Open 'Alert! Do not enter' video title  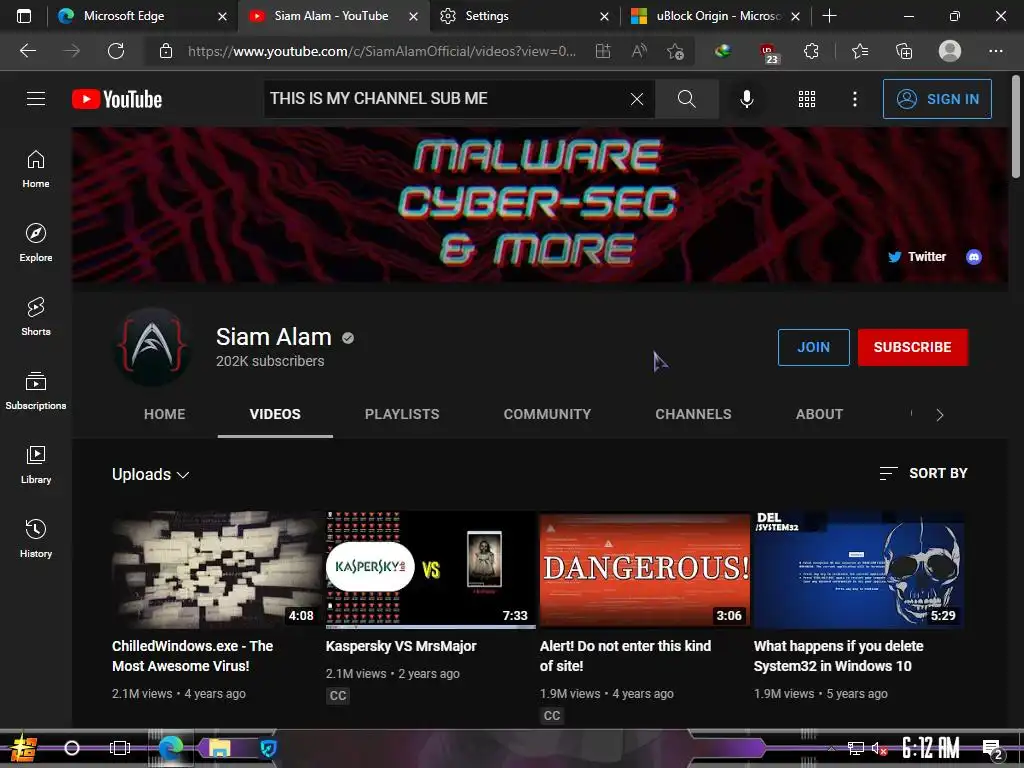pyautogui.click(x=625, y=656)
